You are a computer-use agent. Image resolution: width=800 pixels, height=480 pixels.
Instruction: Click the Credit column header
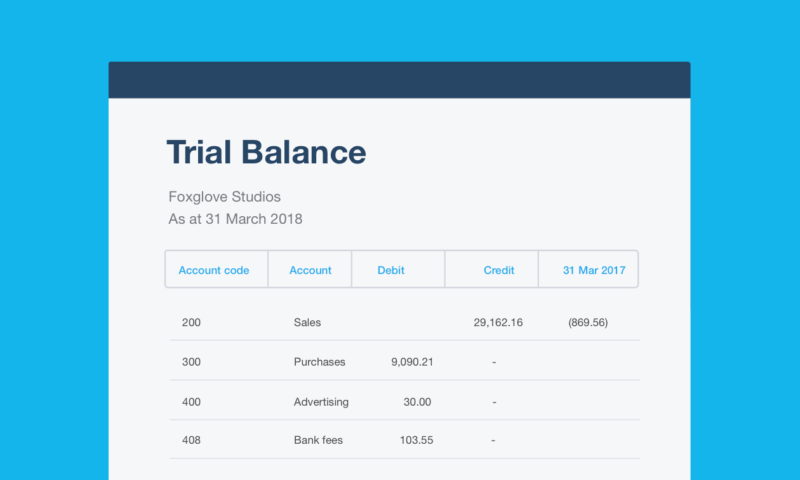tap(499, 270)
